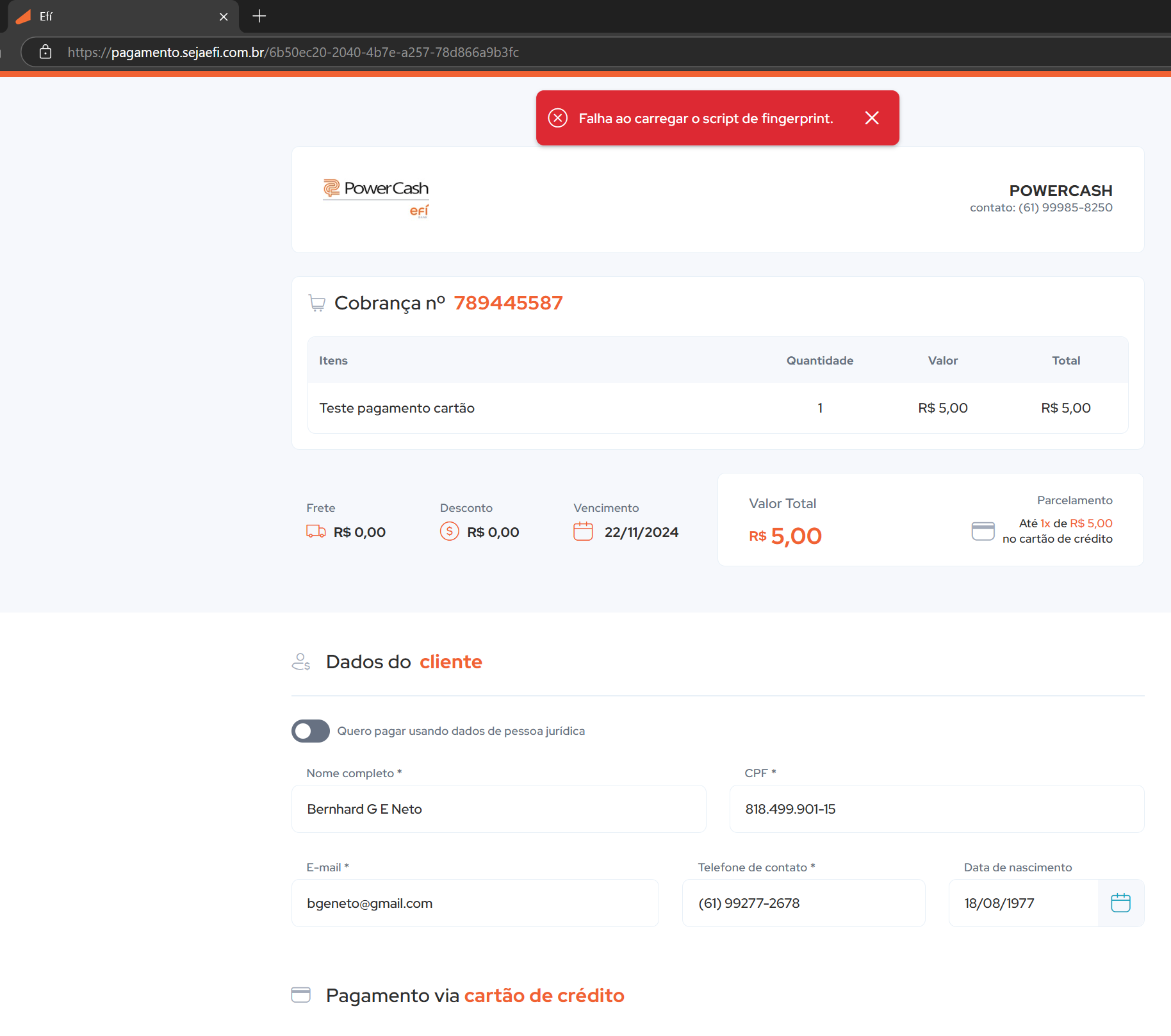The width and height of the screenshot is (1171, 1036).
Task: Click the Vencimento calendar icon
Action: pos(583,532)
